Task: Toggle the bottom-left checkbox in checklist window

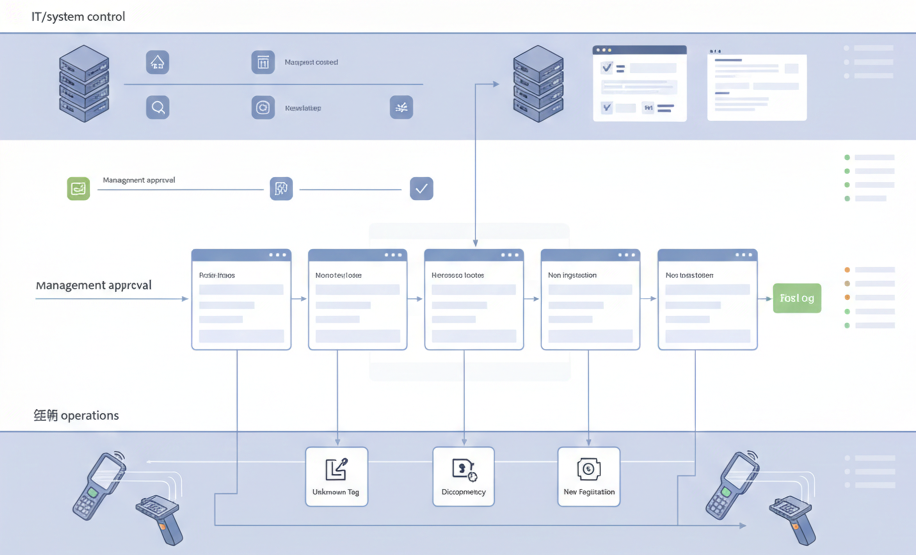Action: tap(607, 107)
